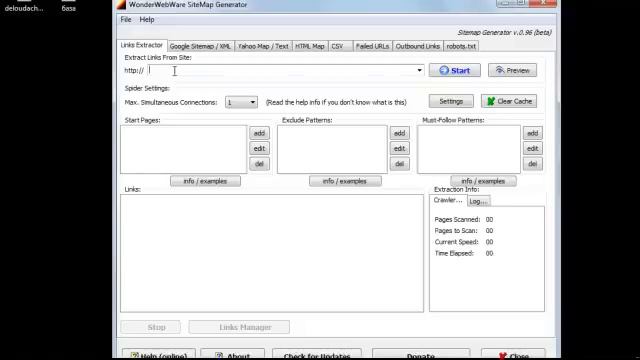Click the Time Elapsed label
The width and height of the screenshot is (640, 360).
pyautogui.click(x=454, y=253)
